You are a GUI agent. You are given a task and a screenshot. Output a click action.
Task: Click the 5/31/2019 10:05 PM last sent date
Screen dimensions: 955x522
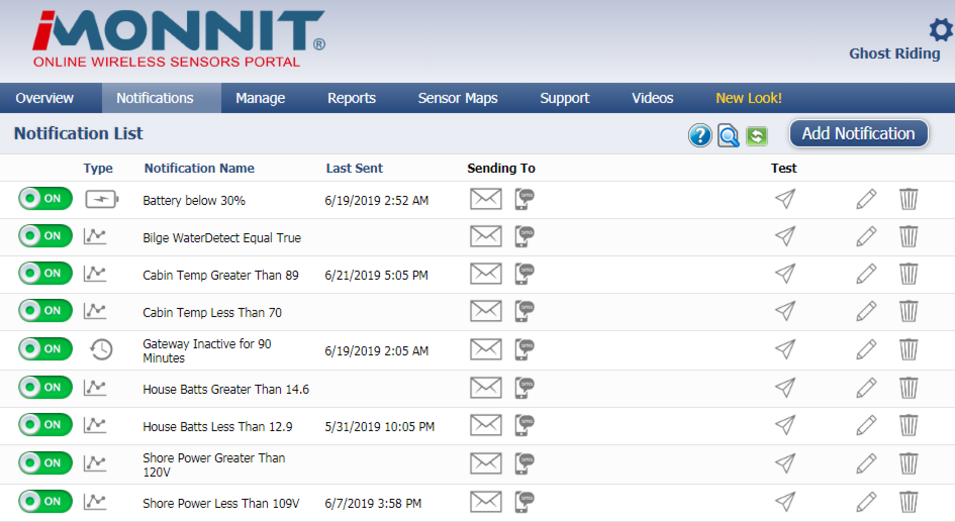click(379, 426)
